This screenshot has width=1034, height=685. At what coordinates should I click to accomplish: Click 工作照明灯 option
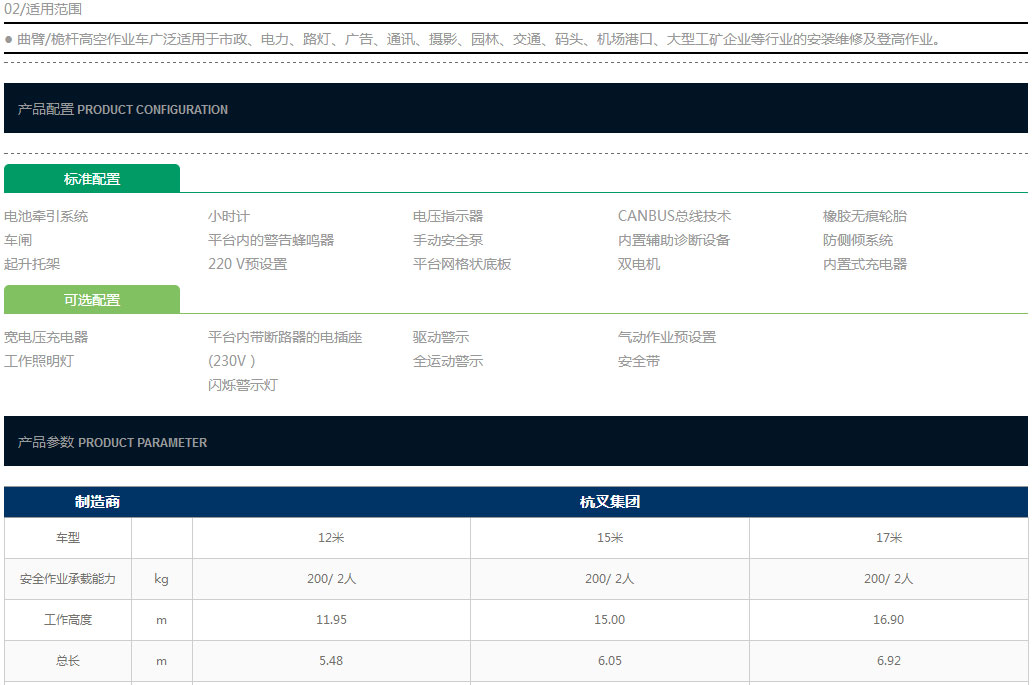coord(39,361)
